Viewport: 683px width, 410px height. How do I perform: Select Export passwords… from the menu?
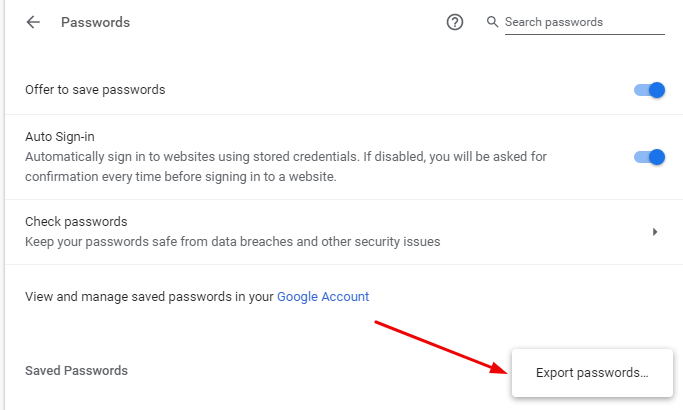[592, 373]
